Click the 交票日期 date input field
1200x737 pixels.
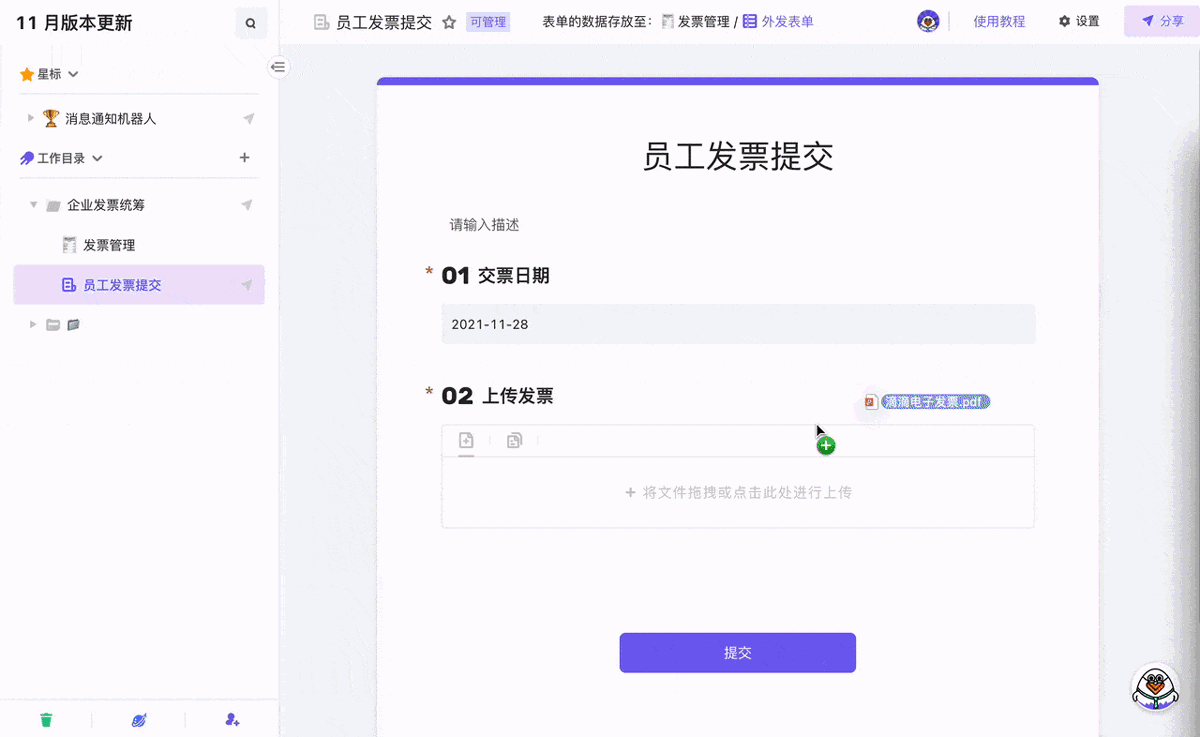(737, 325)
